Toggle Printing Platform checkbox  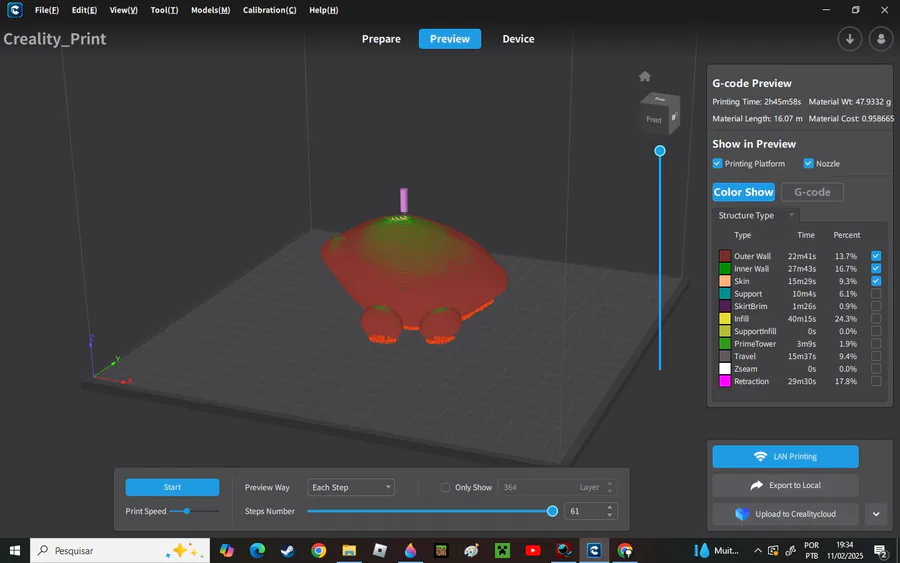717,164
